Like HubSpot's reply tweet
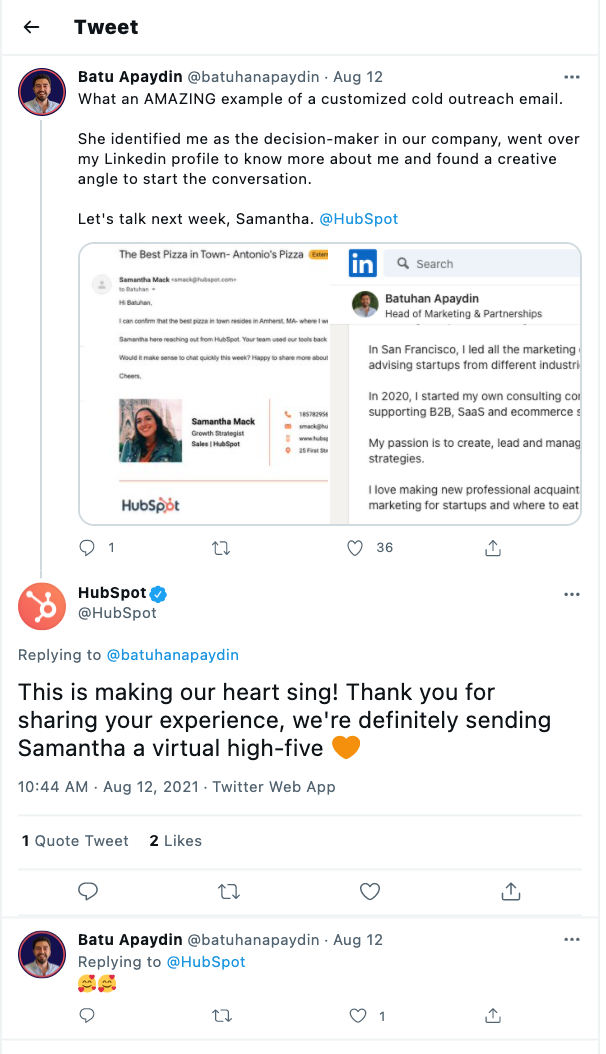Viewport: 606px width, 1054px height. point(370,891)
